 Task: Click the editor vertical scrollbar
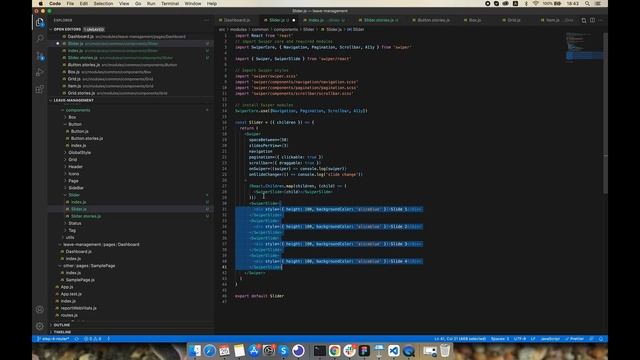coord(606,112)
